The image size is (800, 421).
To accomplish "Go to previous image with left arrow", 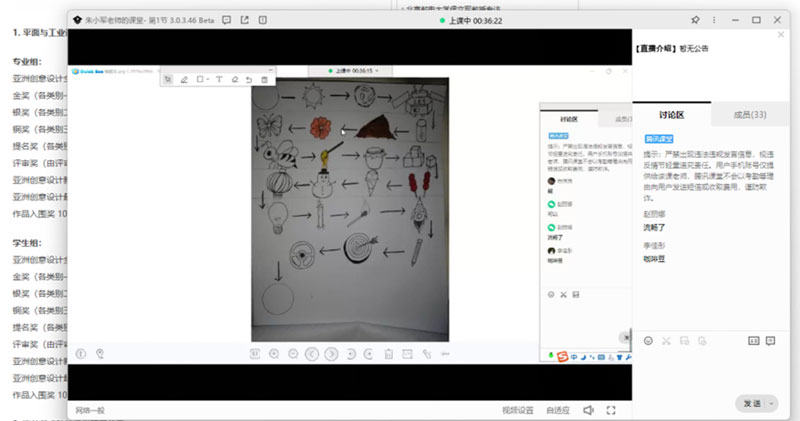I will pos(312,353).
